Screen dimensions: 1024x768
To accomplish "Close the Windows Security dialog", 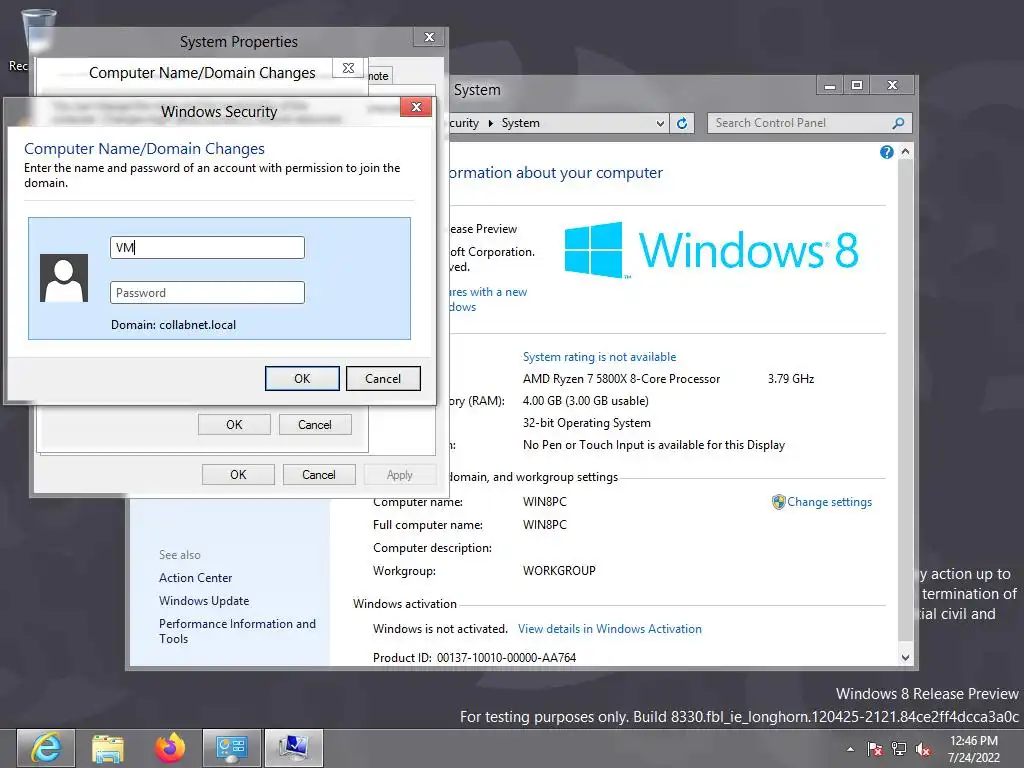I will pyautogui.click(x=416, y=107).
